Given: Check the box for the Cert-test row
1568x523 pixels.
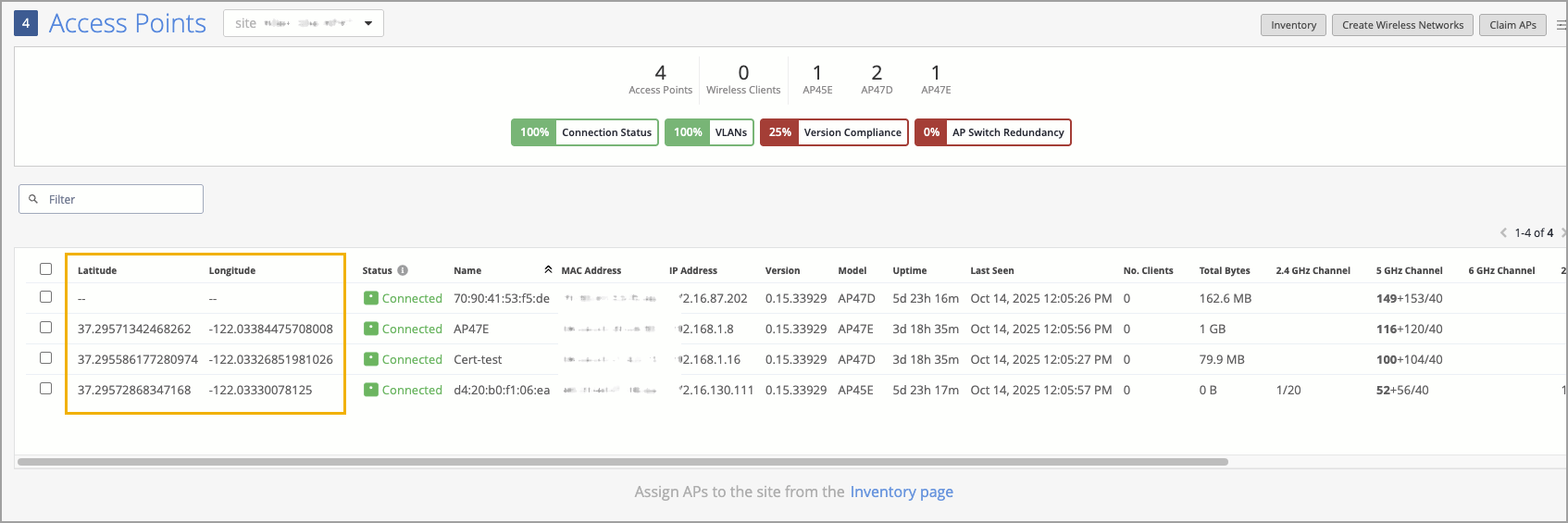Looking at the screenshot, I should [45, 358].
